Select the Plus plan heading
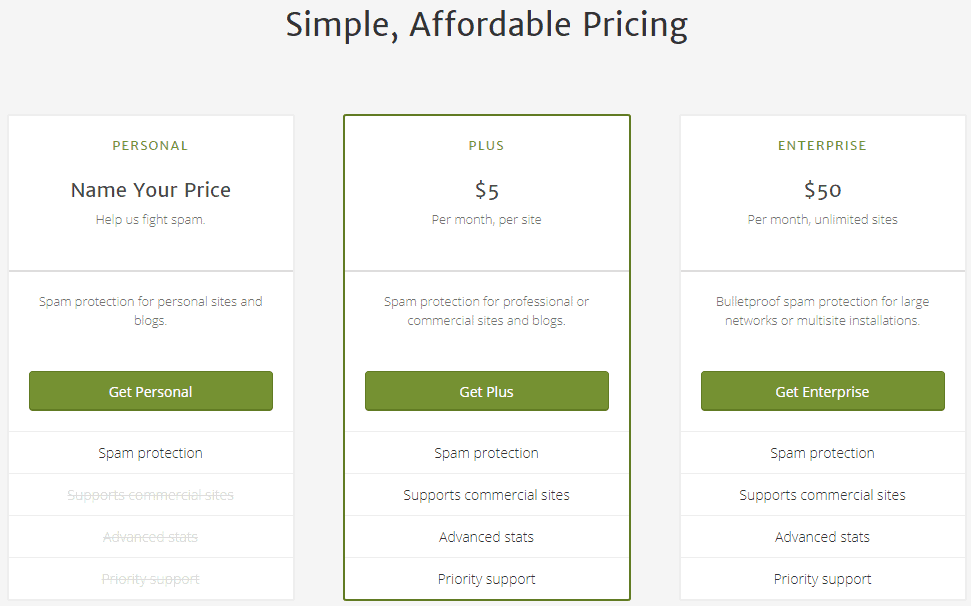The image size is (971, 606). [486, 146]
